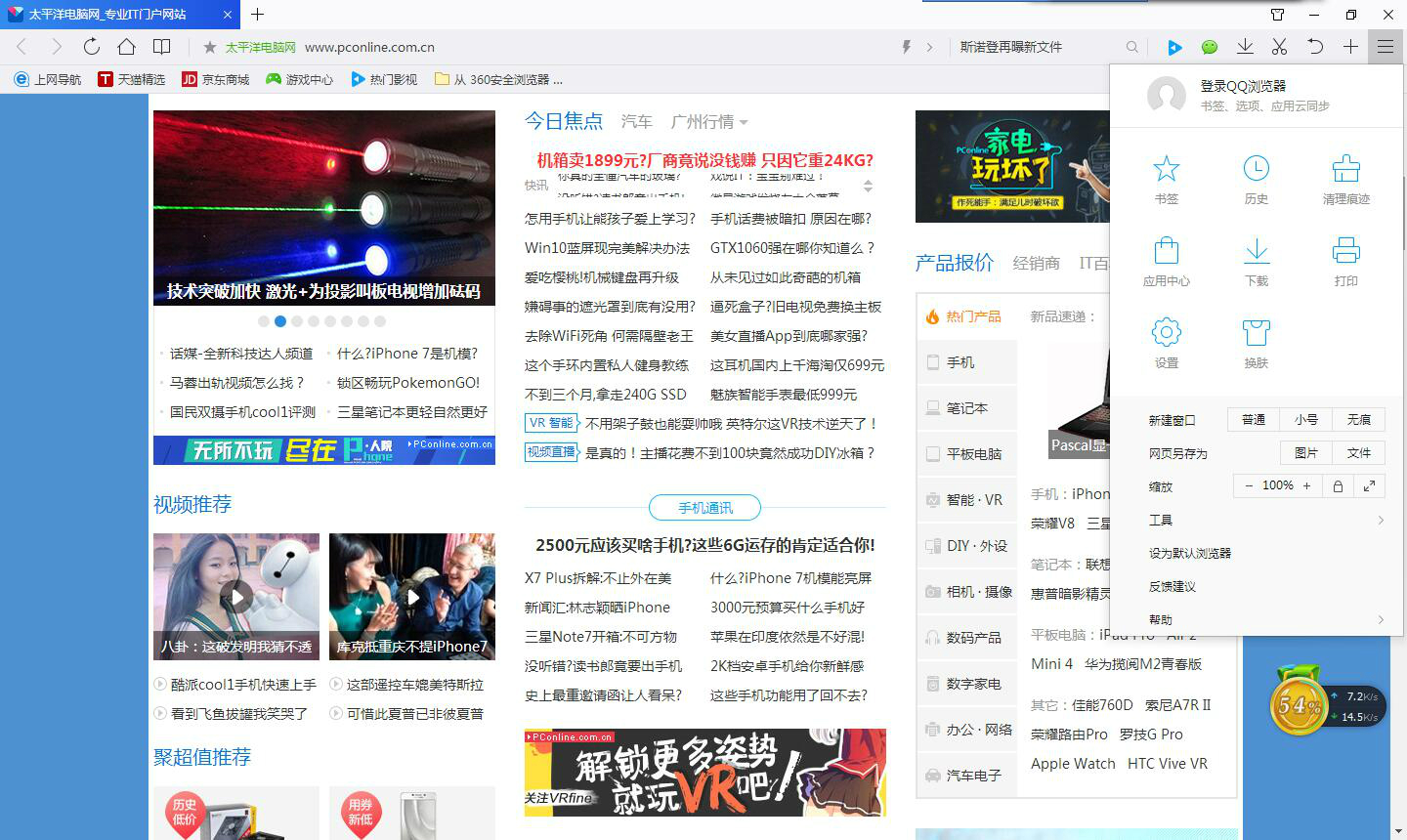Click the blue Tencent video toolbar icon

tap(1174, 47)
